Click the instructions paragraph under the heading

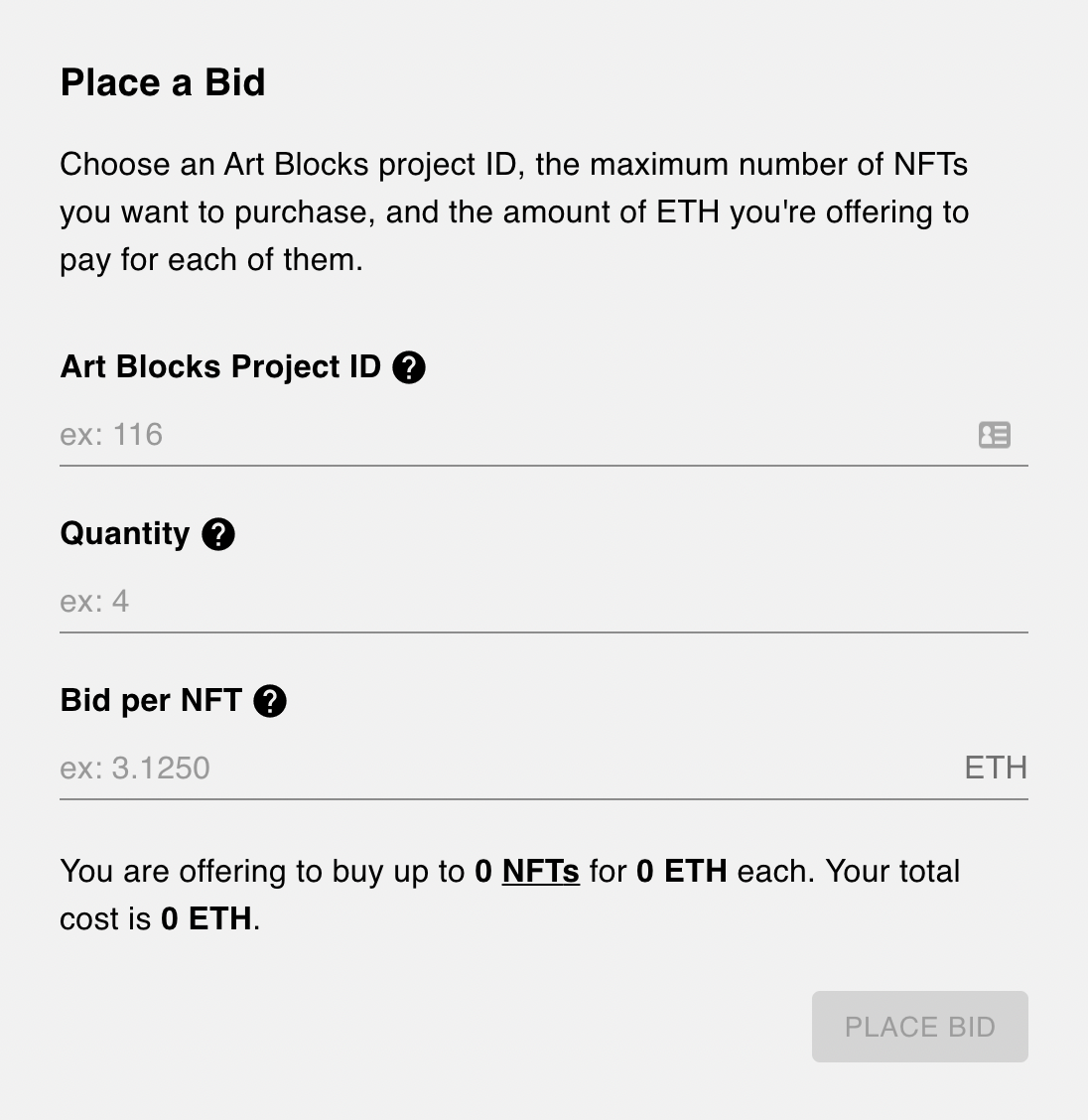click(x=514, y=211)
